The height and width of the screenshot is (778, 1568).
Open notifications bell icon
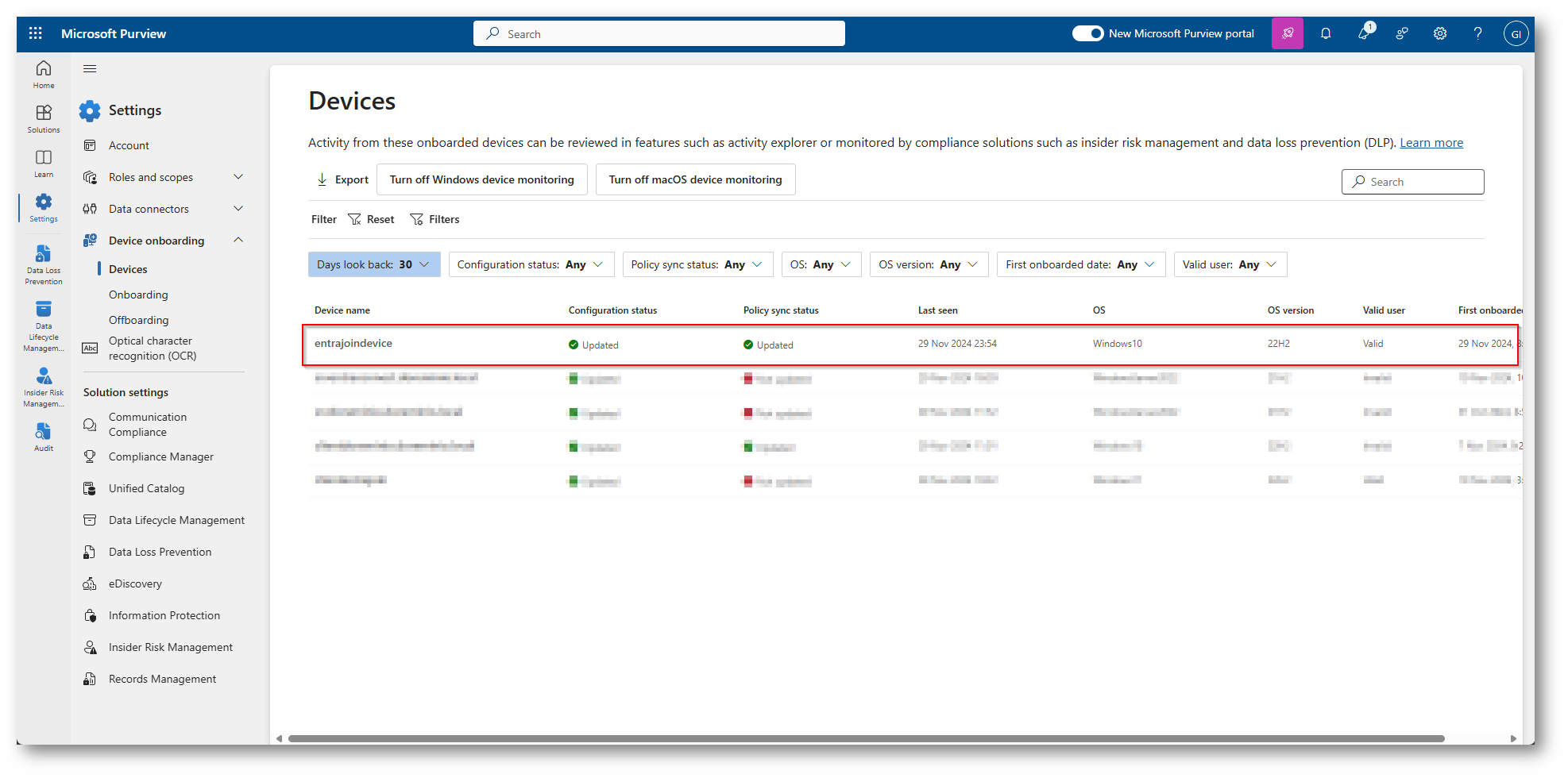1325,33
